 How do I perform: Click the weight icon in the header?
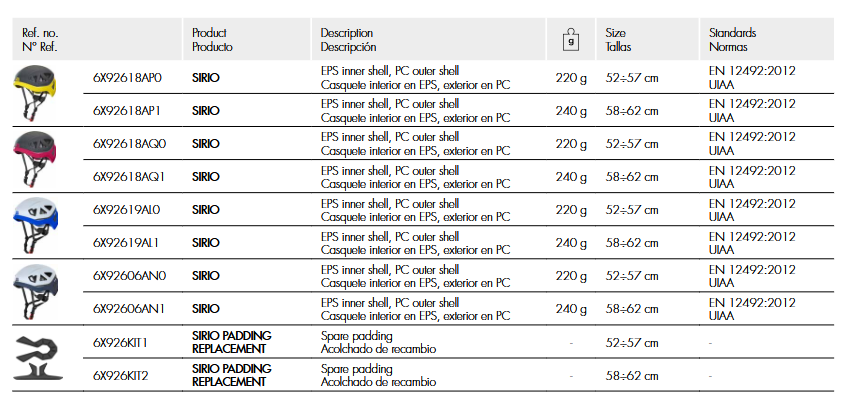click(x=570, y=40)
